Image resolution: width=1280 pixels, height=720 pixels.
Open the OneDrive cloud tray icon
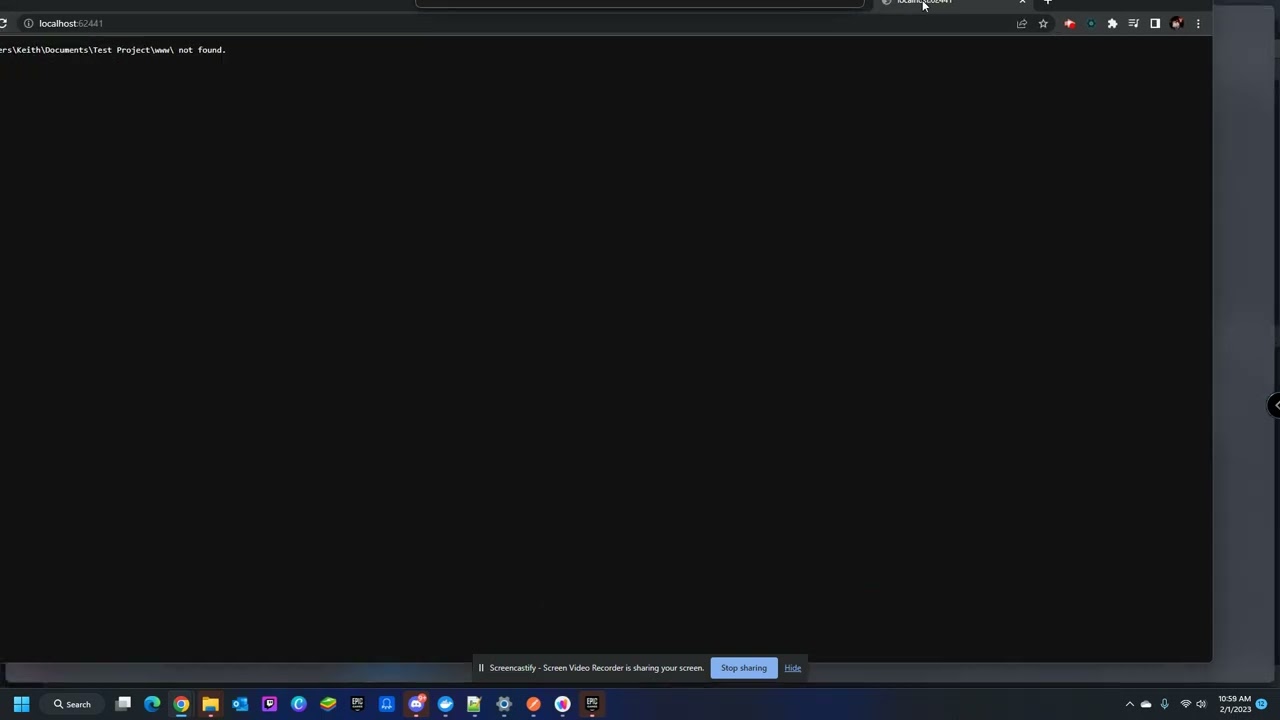click(x=1146, y=704)
